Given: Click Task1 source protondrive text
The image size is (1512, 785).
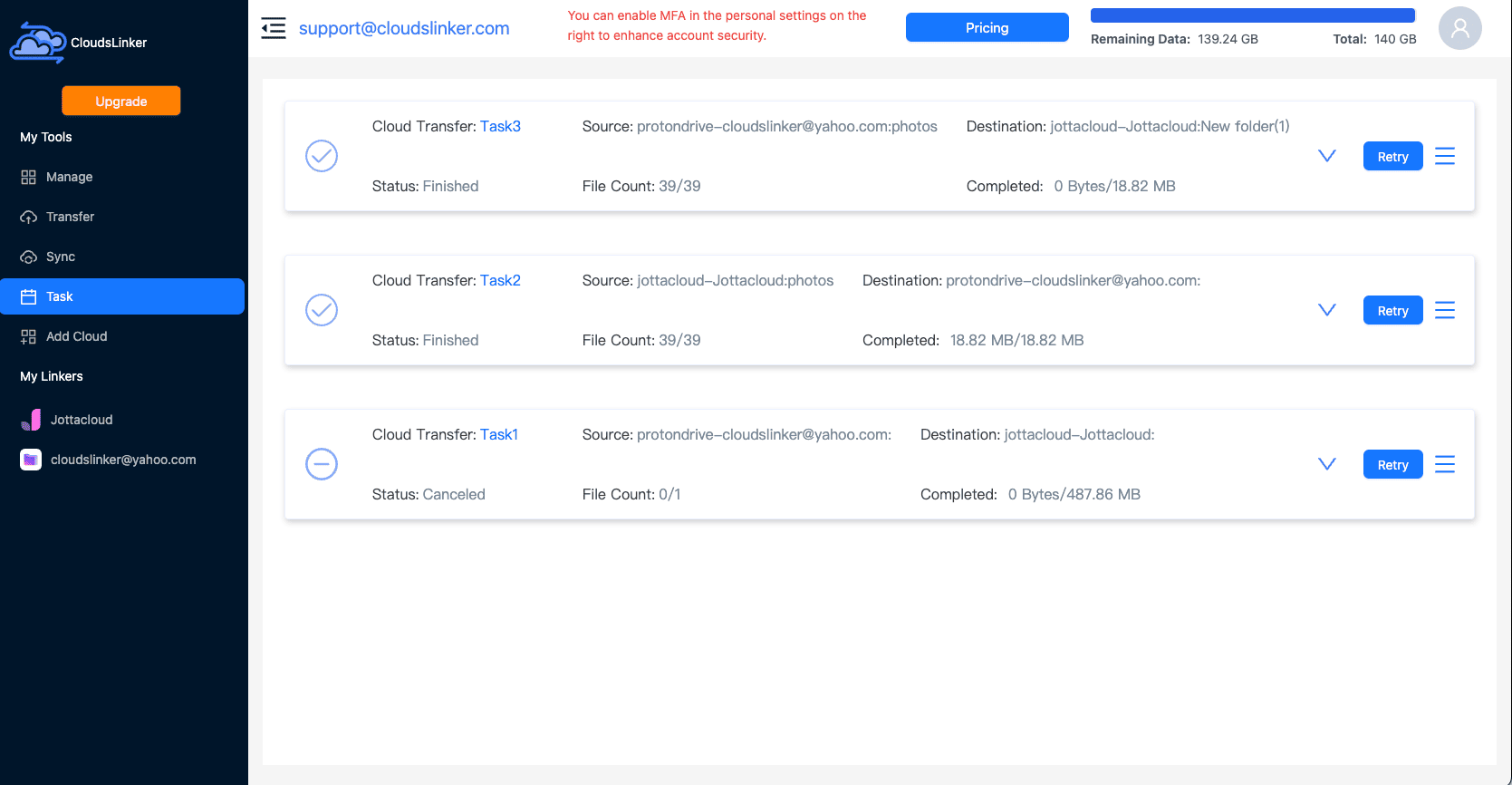Looking at the screenshot, I should pos(765,434).
